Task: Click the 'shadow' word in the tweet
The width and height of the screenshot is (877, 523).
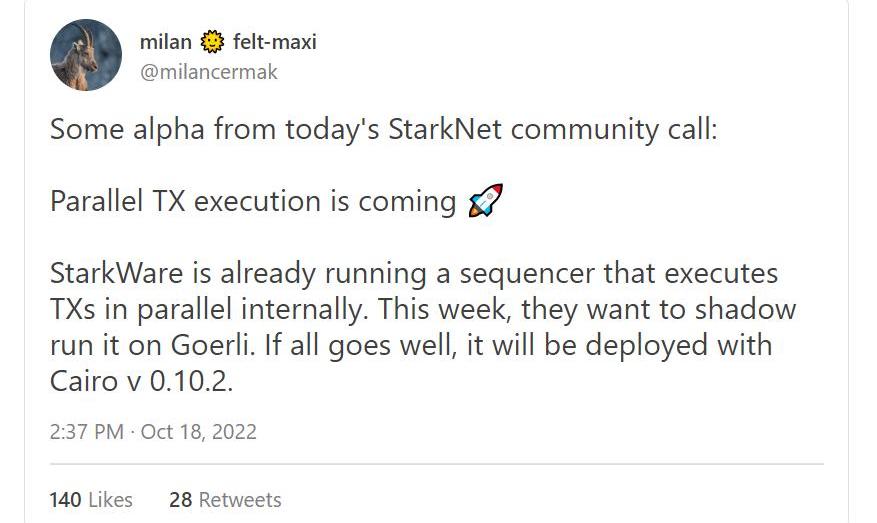Action: [x=745, y=309]
